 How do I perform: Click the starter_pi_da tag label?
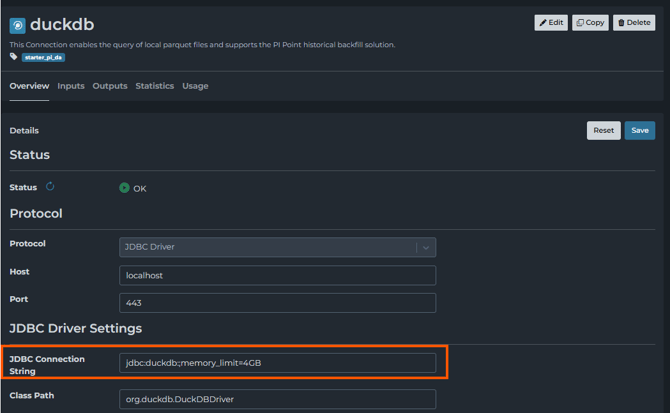point(43,57)
